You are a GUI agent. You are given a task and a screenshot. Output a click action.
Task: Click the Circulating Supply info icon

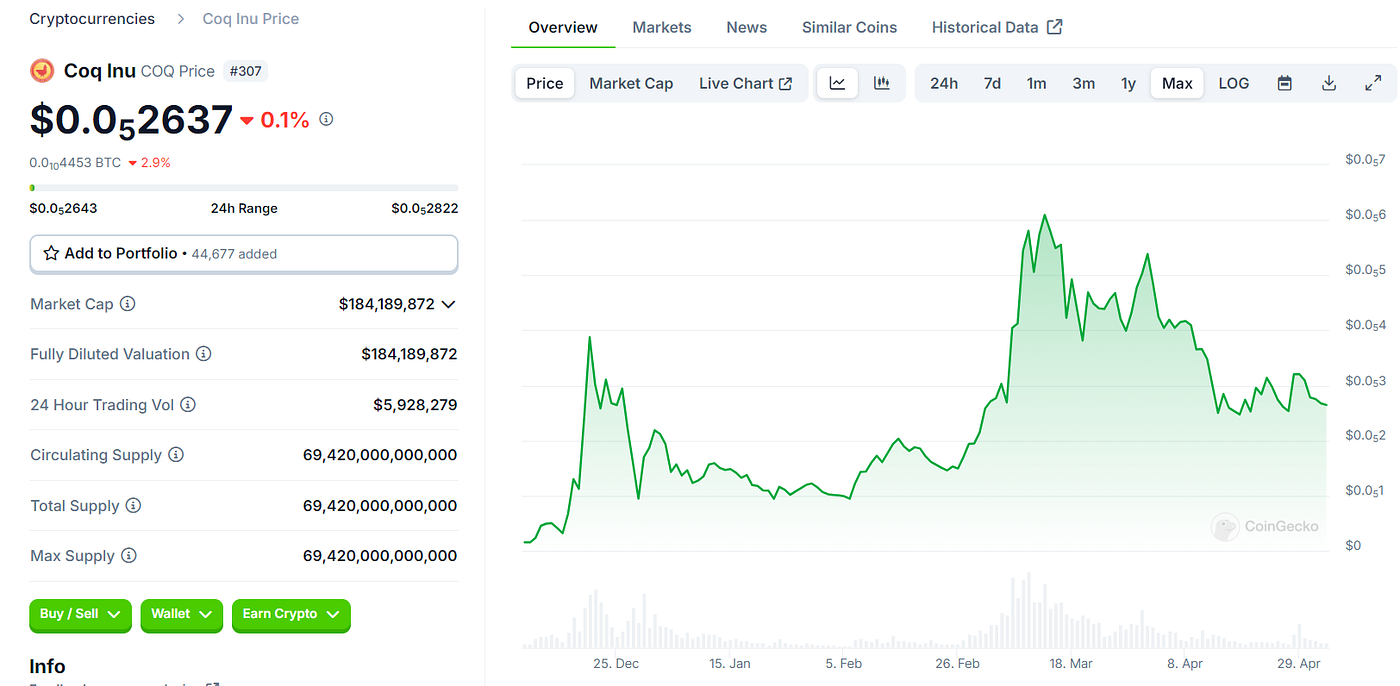176,455
